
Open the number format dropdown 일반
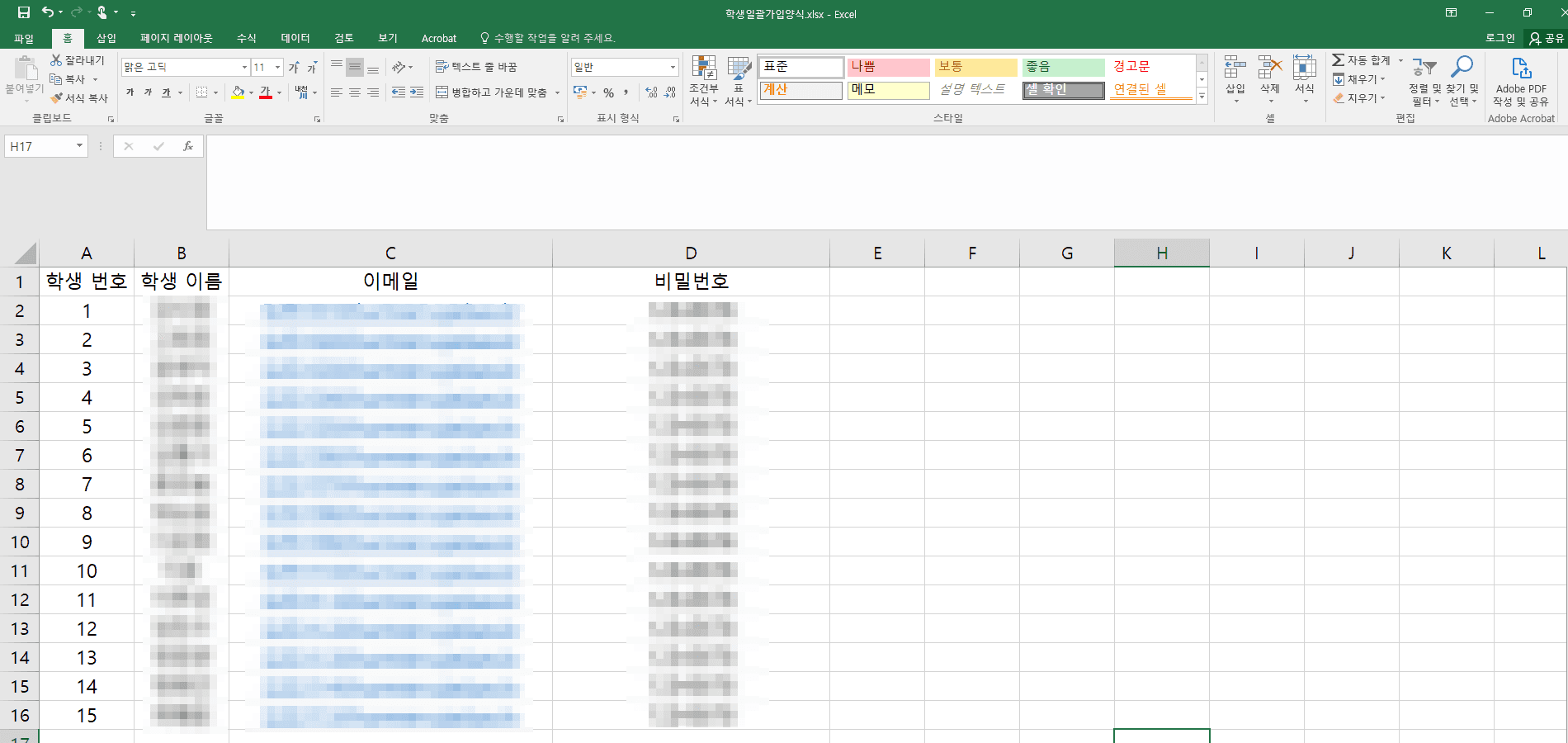(x=673, y=67)
